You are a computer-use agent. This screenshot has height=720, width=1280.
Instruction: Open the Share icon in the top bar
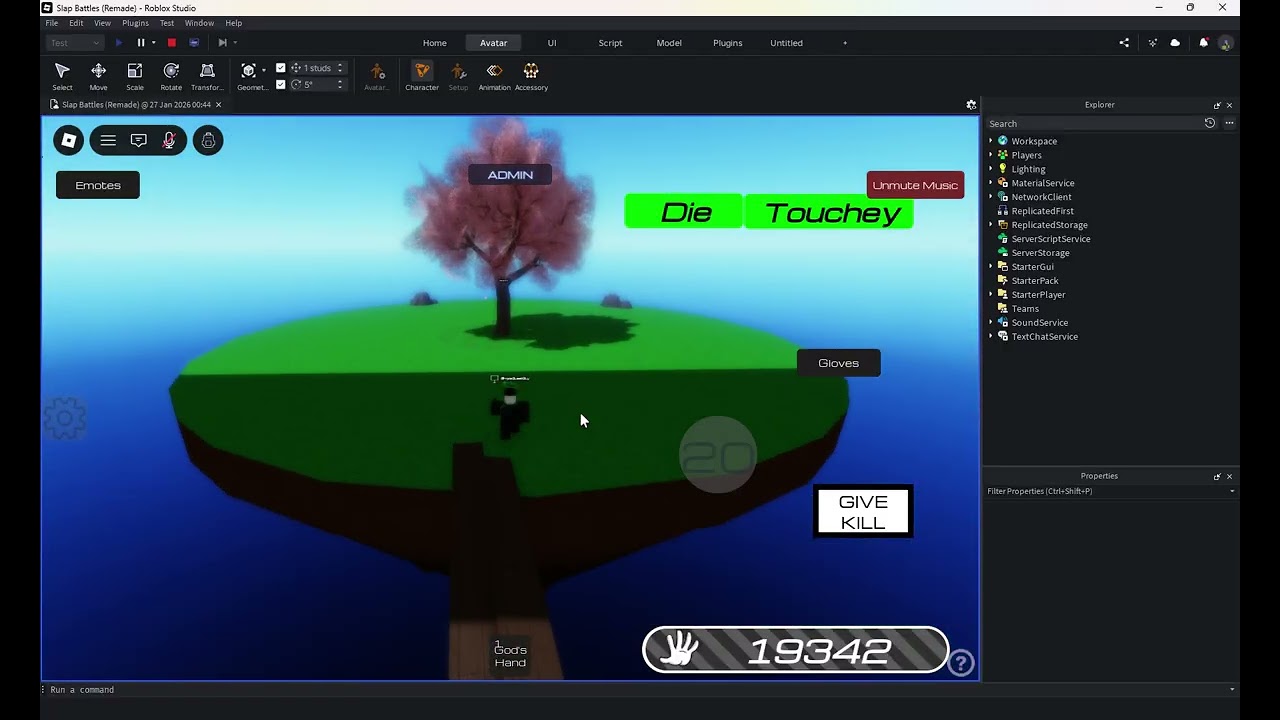(1124, 43)
